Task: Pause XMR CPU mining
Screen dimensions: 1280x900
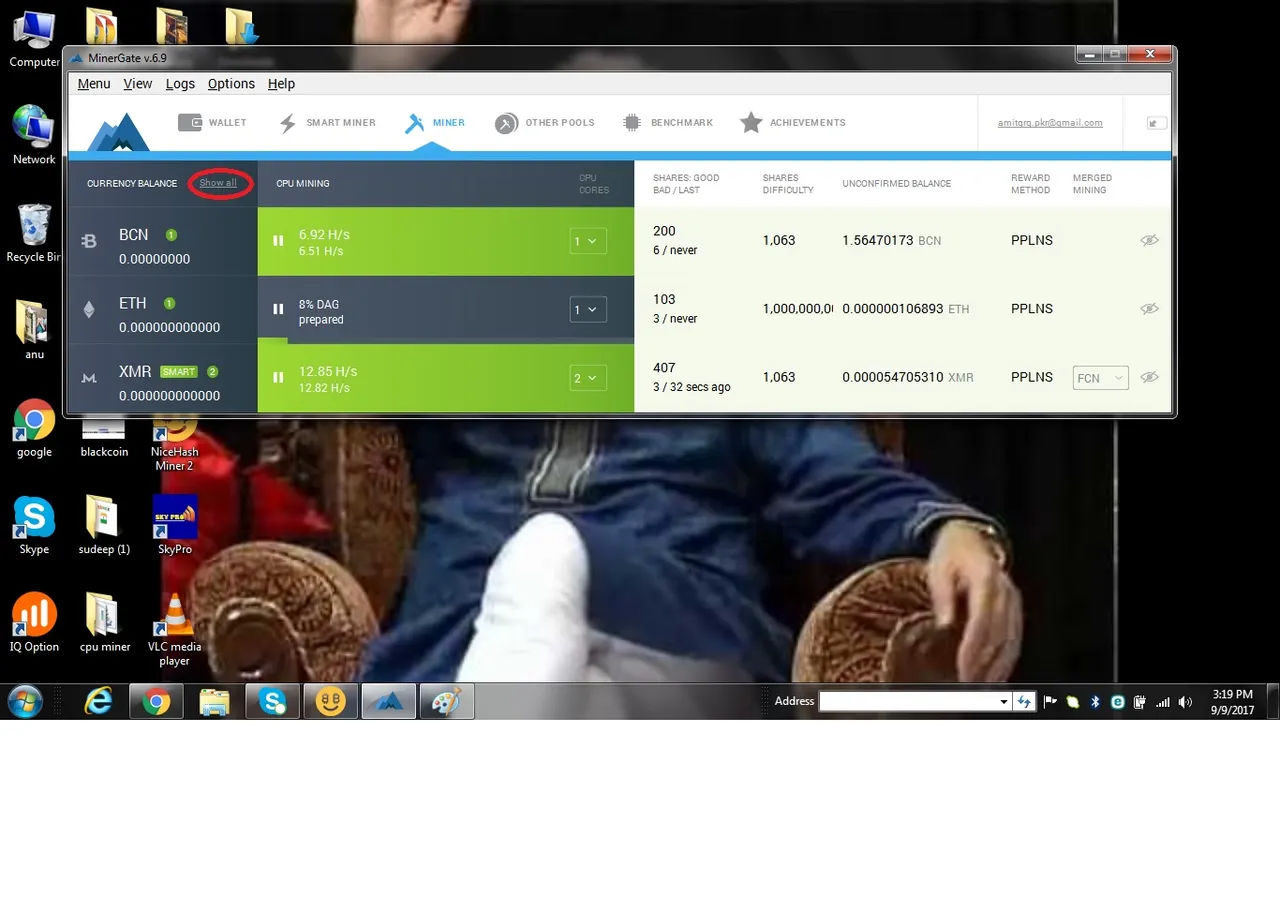Action: 279,378
